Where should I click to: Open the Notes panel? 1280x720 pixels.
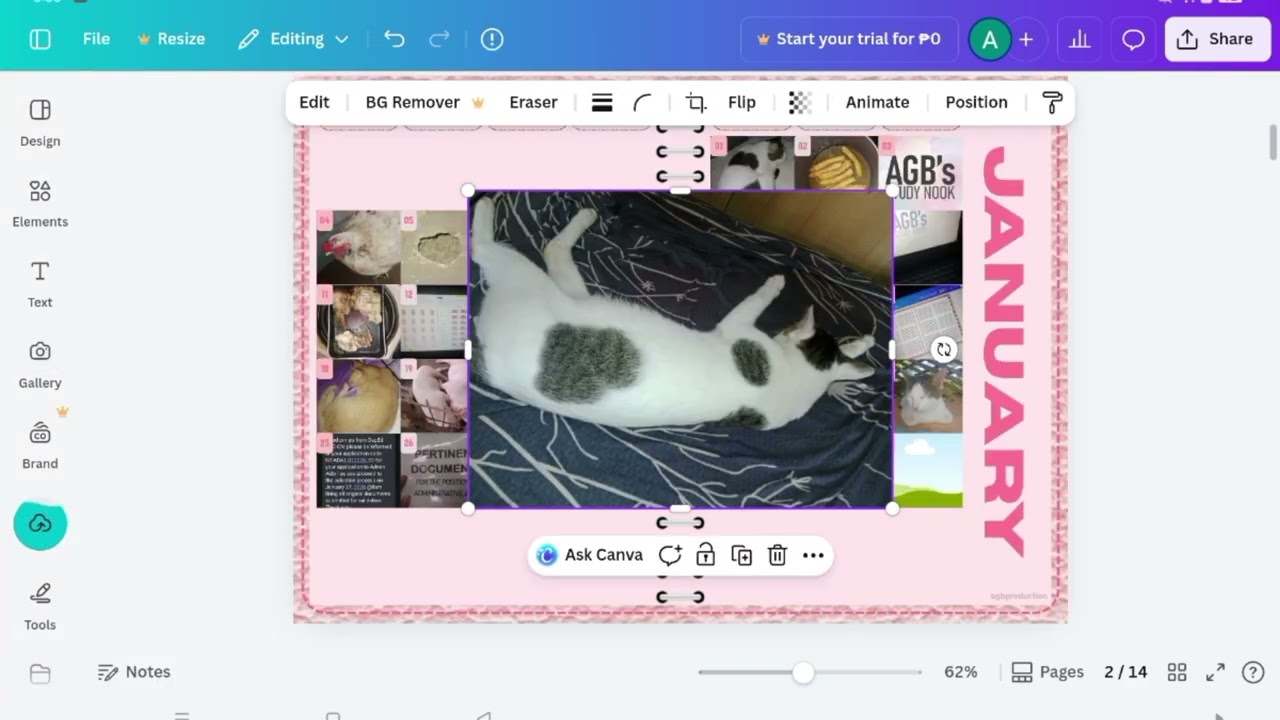pos(134,672)
